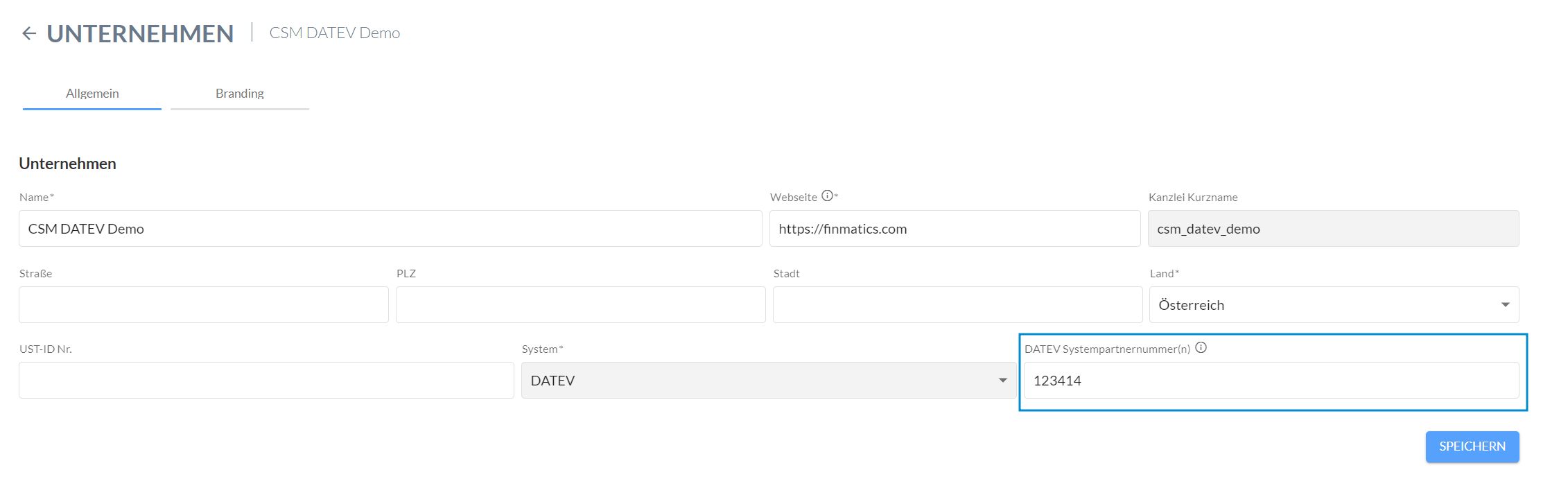Show the Webseite info tooltip icon
Screen dimensions: 1568x504
pyautogui.click(x=827, y=196)
